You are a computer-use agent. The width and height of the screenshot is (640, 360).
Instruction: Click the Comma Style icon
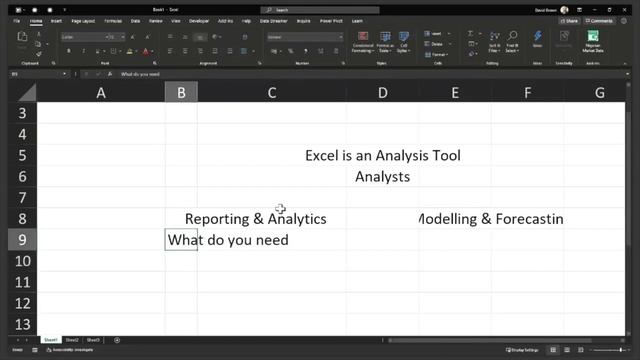[306, 51]
